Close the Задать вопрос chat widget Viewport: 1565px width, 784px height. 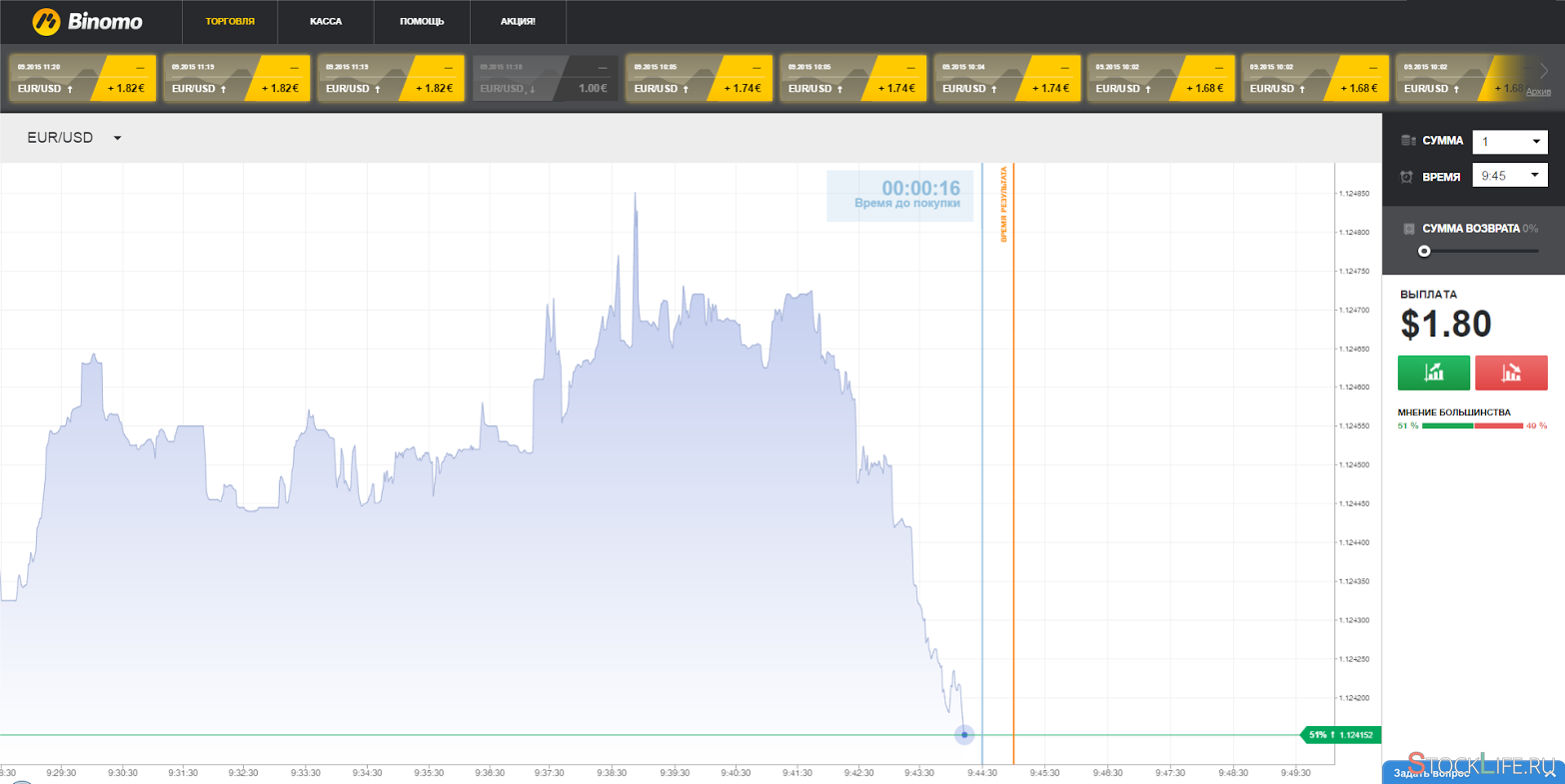pyautogui.click(x=1549, y=774)
